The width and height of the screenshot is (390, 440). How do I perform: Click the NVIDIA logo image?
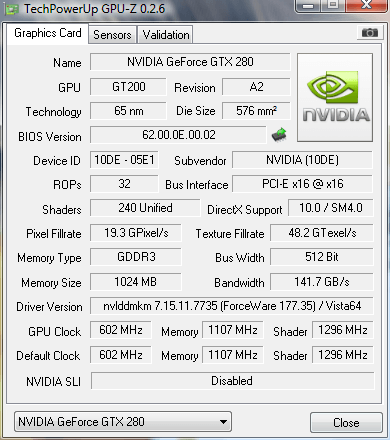[x=335, y=98]
